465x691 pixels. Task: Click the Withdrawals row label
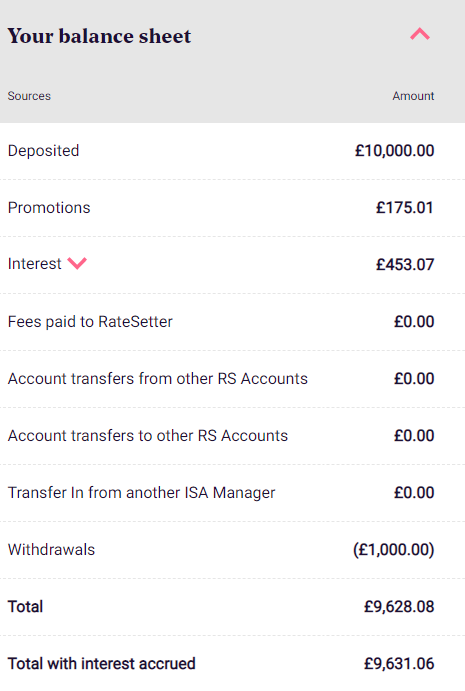(x=52, y=550)
